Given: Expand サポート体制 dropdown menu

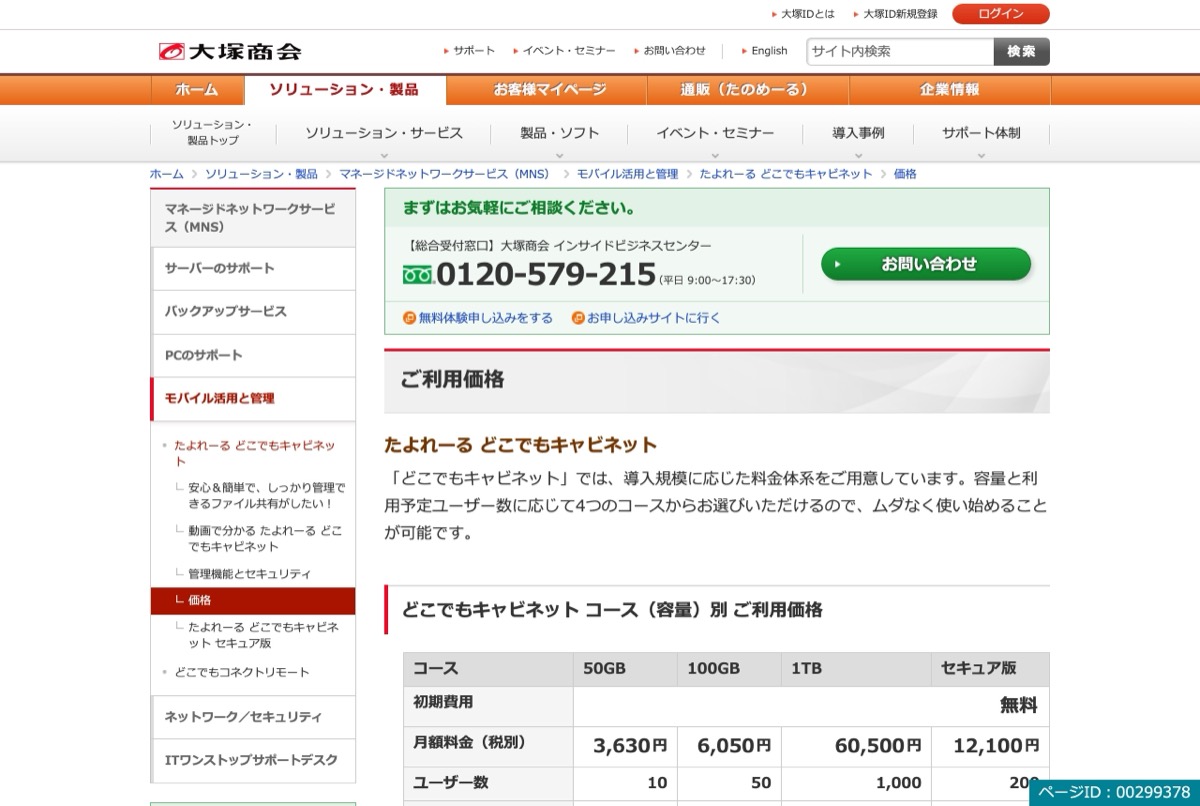Looking at the screenshot, I should point(981,134).
